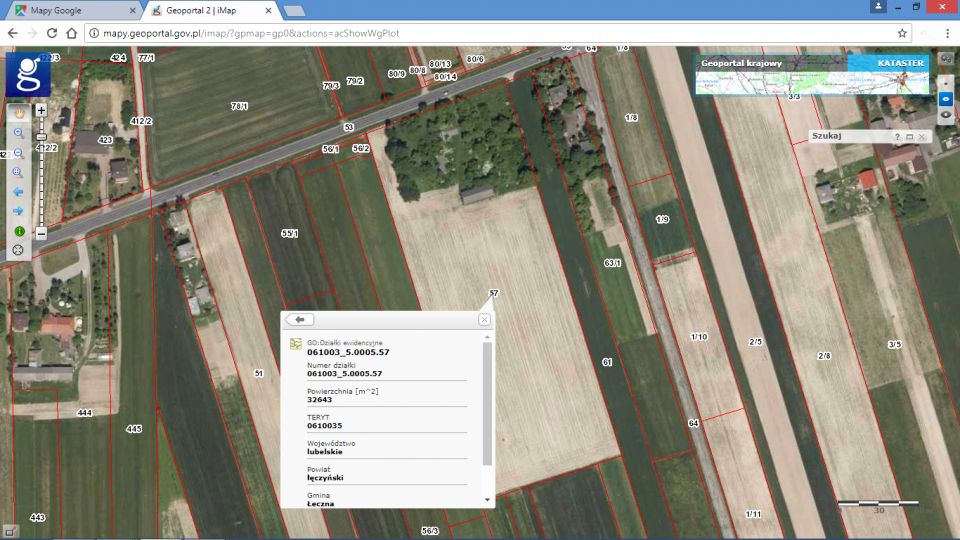Screen dimensions: 960x540
Task: Open the map layers settings icon
Action: point(946,58)
